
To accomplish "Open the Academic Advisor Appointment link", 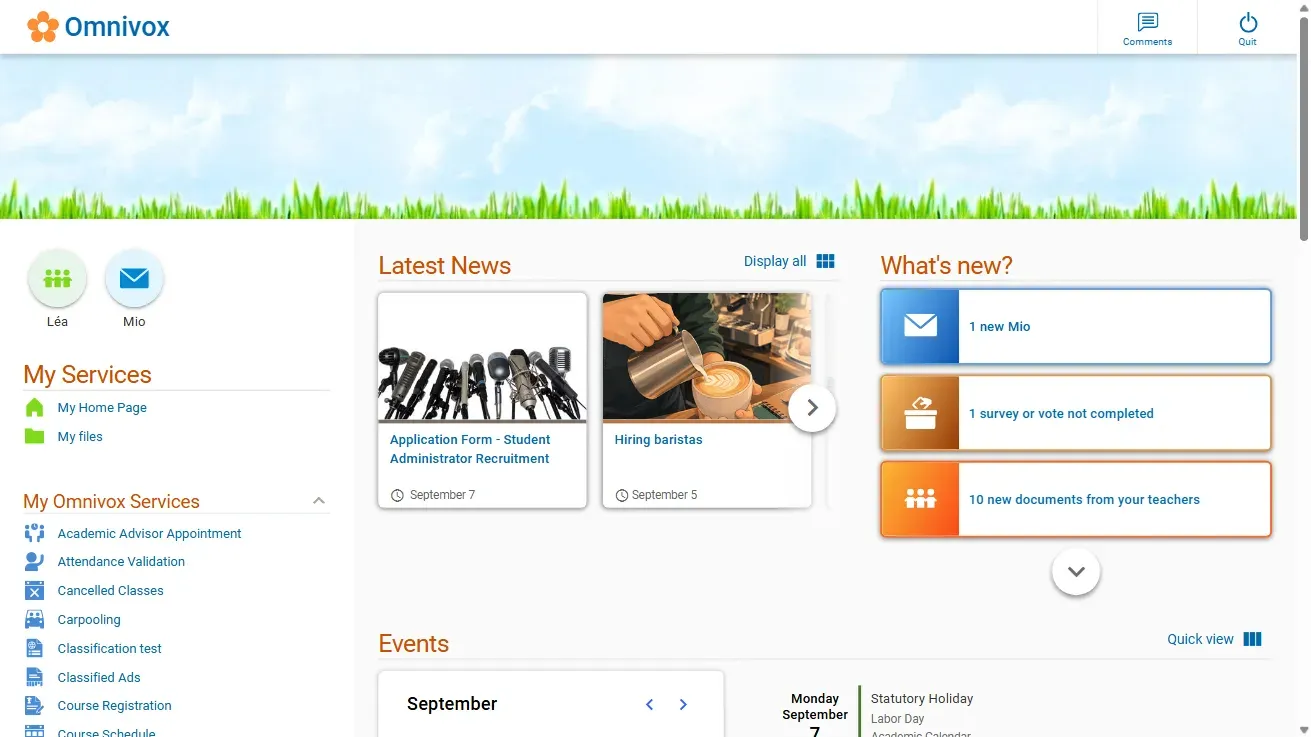I will [x=149, y=533].
